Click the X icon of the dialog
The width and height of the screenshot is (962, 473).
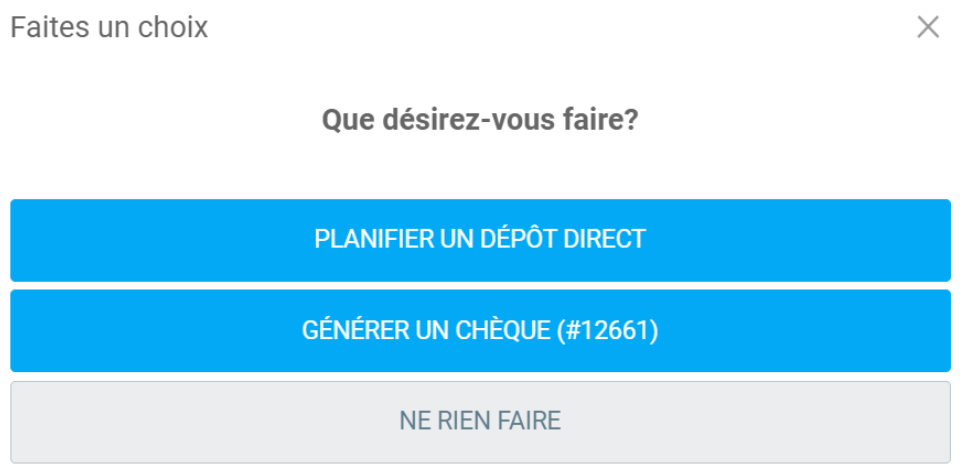pyautogui.click(x=928, y=27)
